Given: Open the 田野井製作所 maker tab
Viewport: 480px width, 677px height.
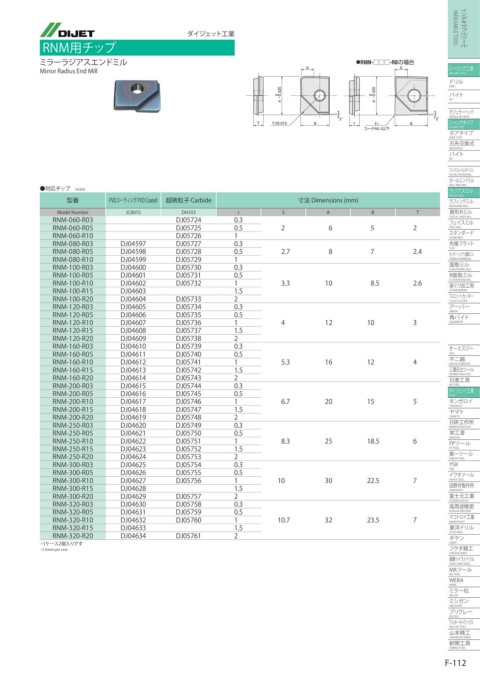Looking at the screenshot, I should click(x=464, y=487).
